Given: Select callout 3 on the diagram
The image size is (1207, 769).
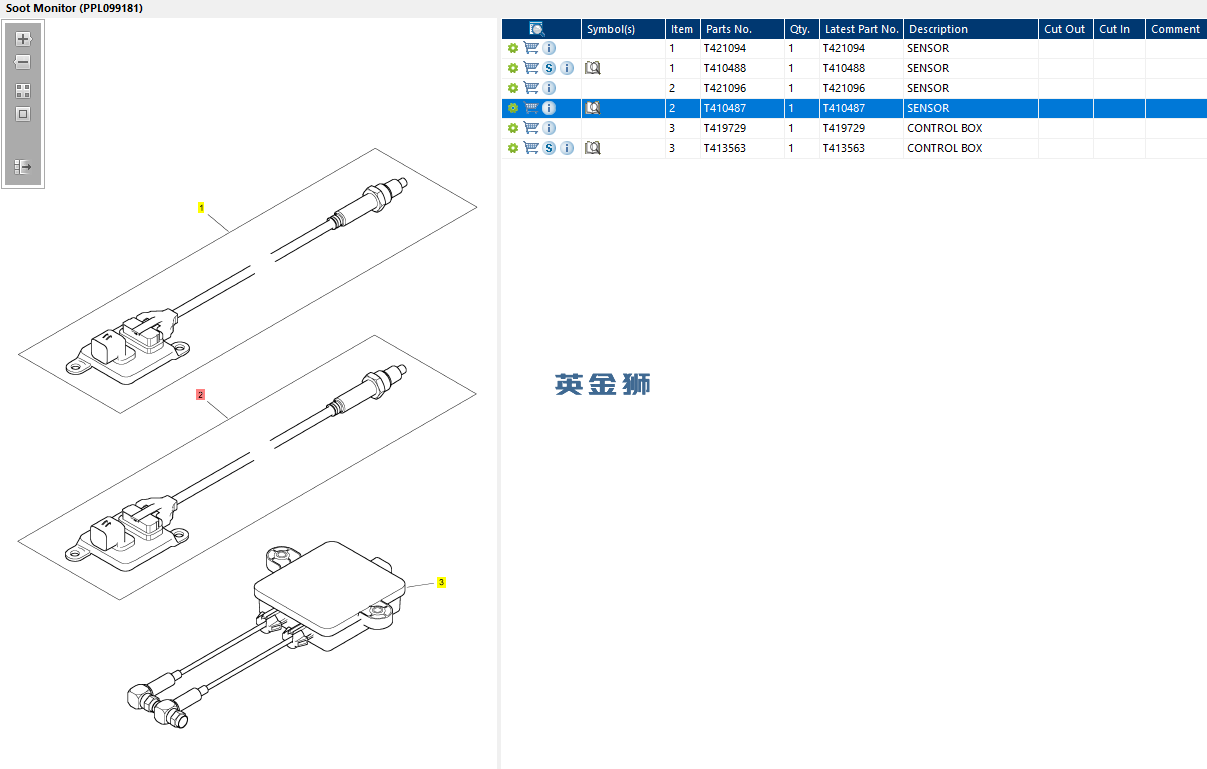Looking at the screenshot, I should (x=441, y=582).
